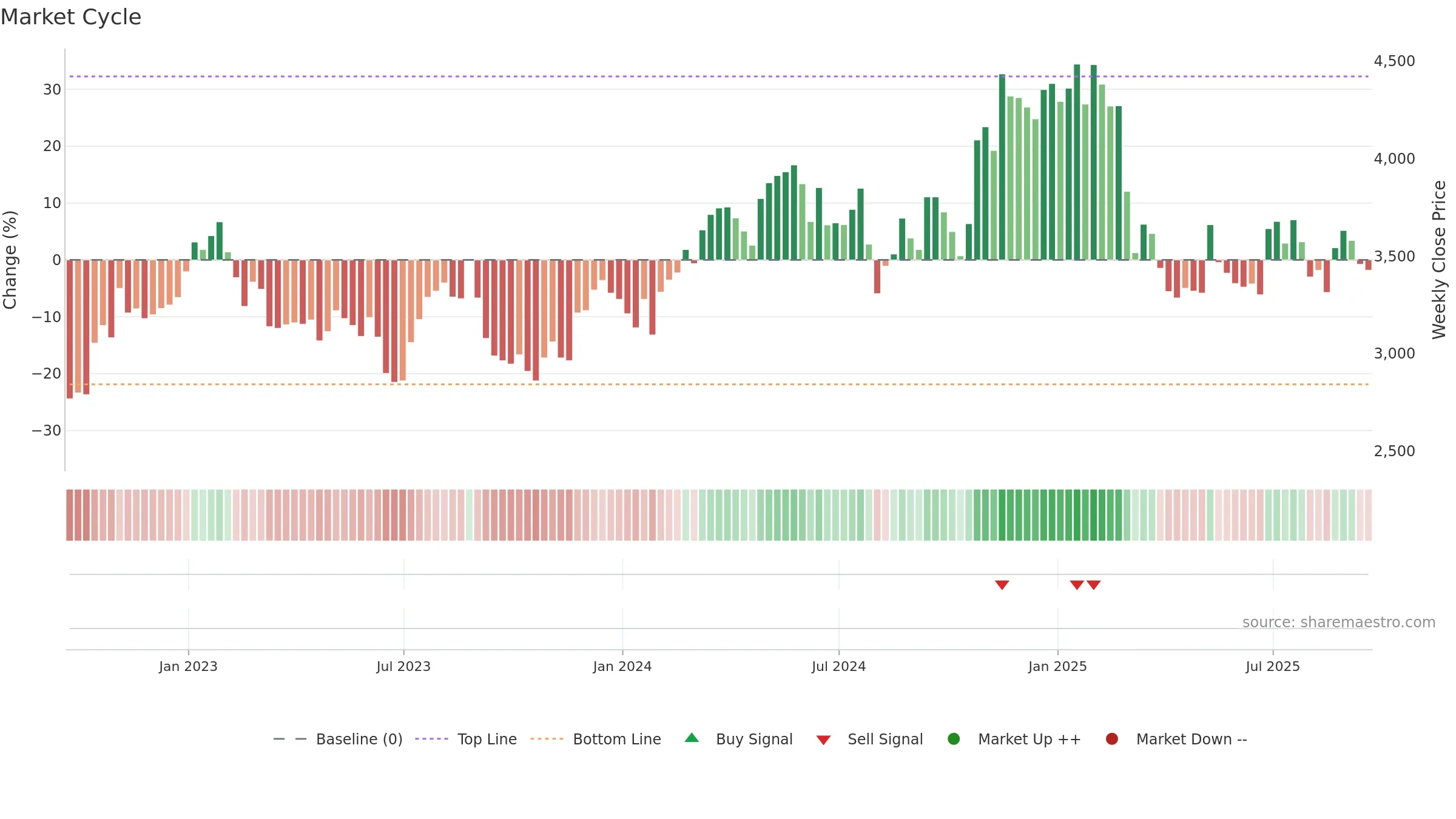1456x819 pixels.
Task: Click the first sell signal marker before Jan 2025
Action: [1002, 585]
